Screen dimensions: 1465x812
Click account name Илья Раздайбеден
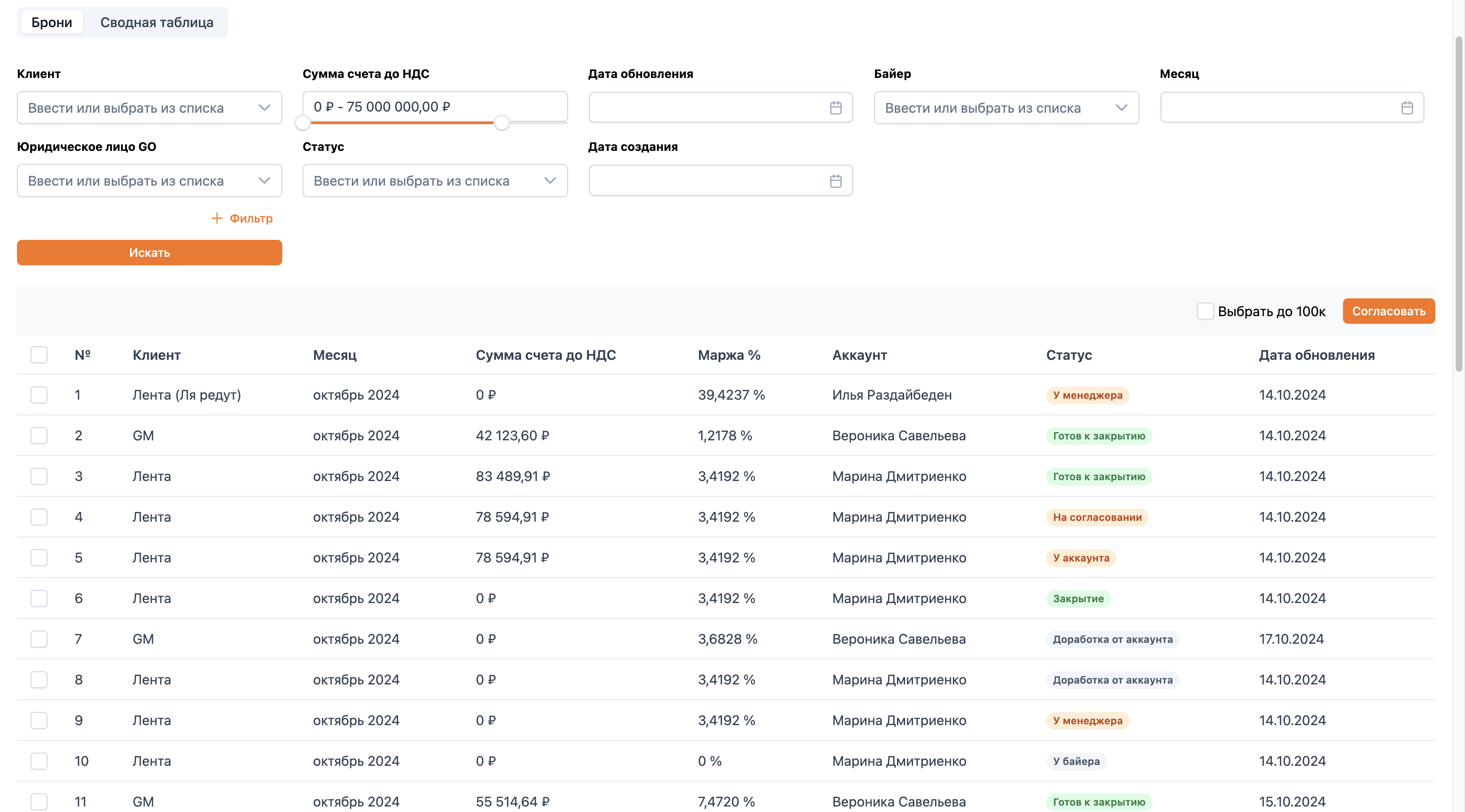point(892,395)
